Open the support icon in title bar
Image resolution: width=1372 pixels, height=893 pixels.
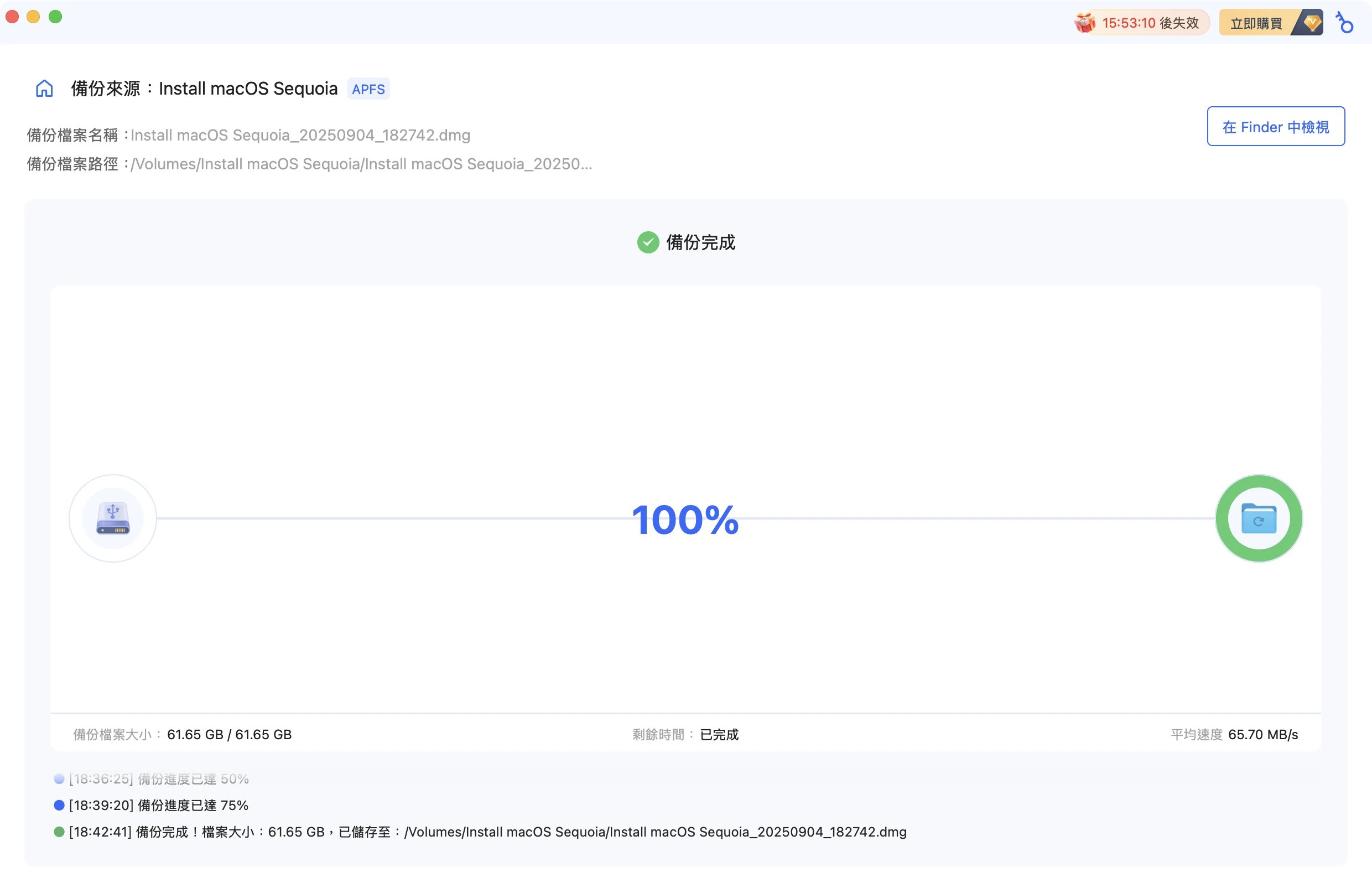pos(1344,23)
